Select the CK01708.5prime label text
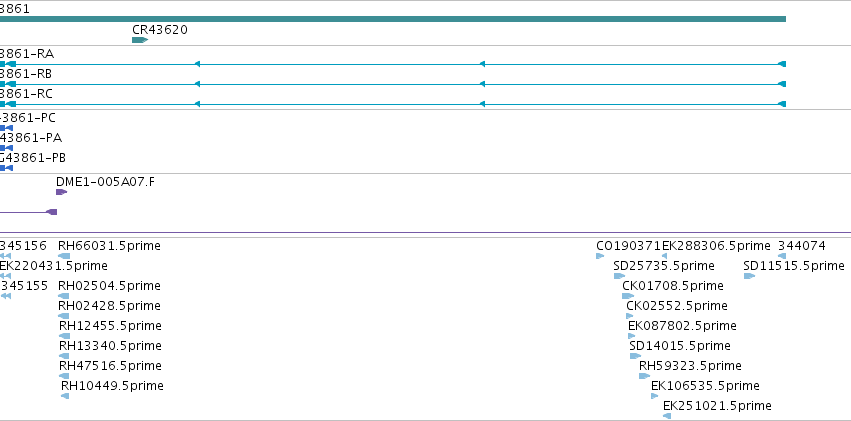 point(672,286)
